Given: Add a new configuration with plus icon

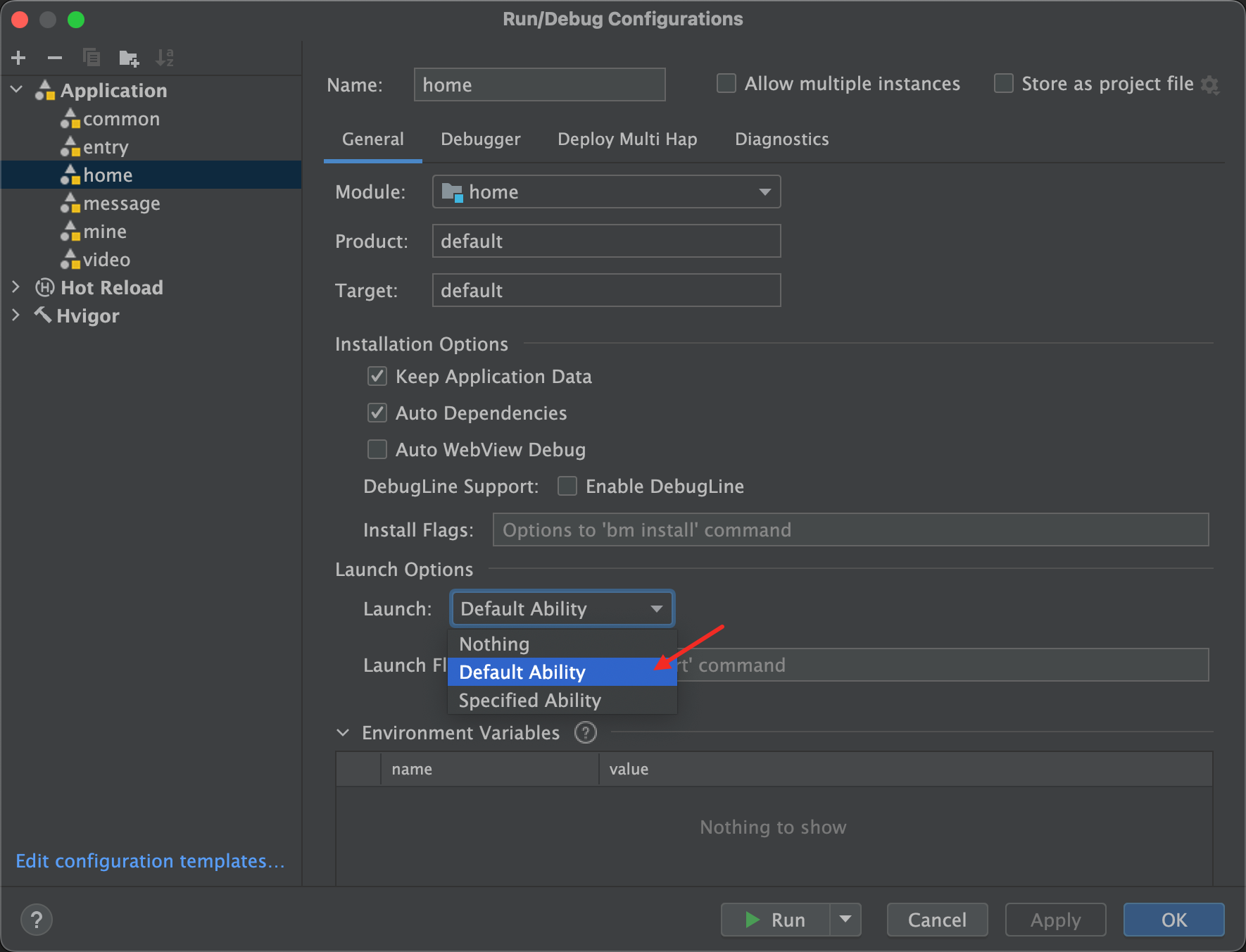Looking at the screenshot, I should click(x=19, y=58).
